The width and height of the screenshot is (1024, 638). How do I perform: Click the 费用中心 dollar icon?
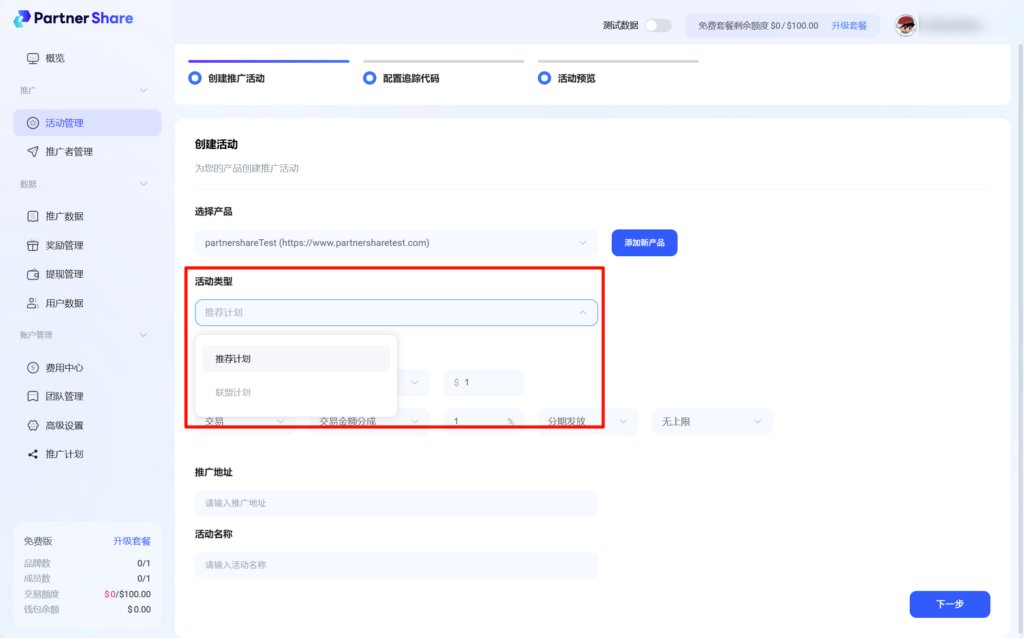(x=33, y=367)
